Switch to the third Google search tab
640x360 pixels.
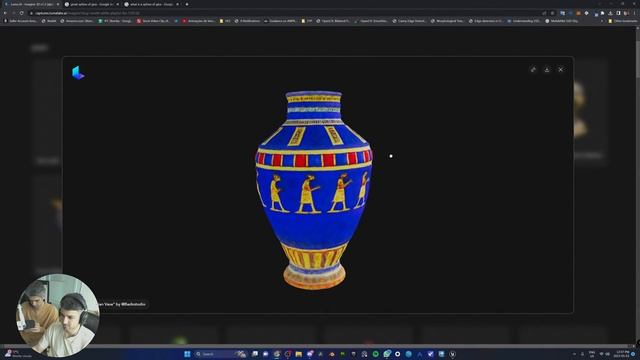click(151, 4)
